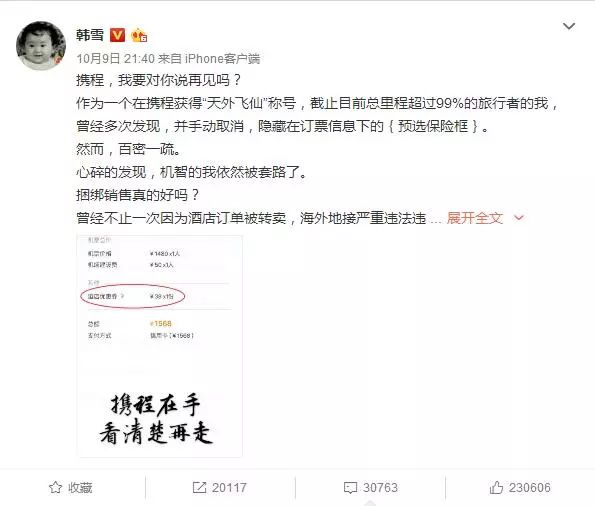Click the orange V verified badge
Viewport: 595px width, 506px height.
(x=117, y=35)
